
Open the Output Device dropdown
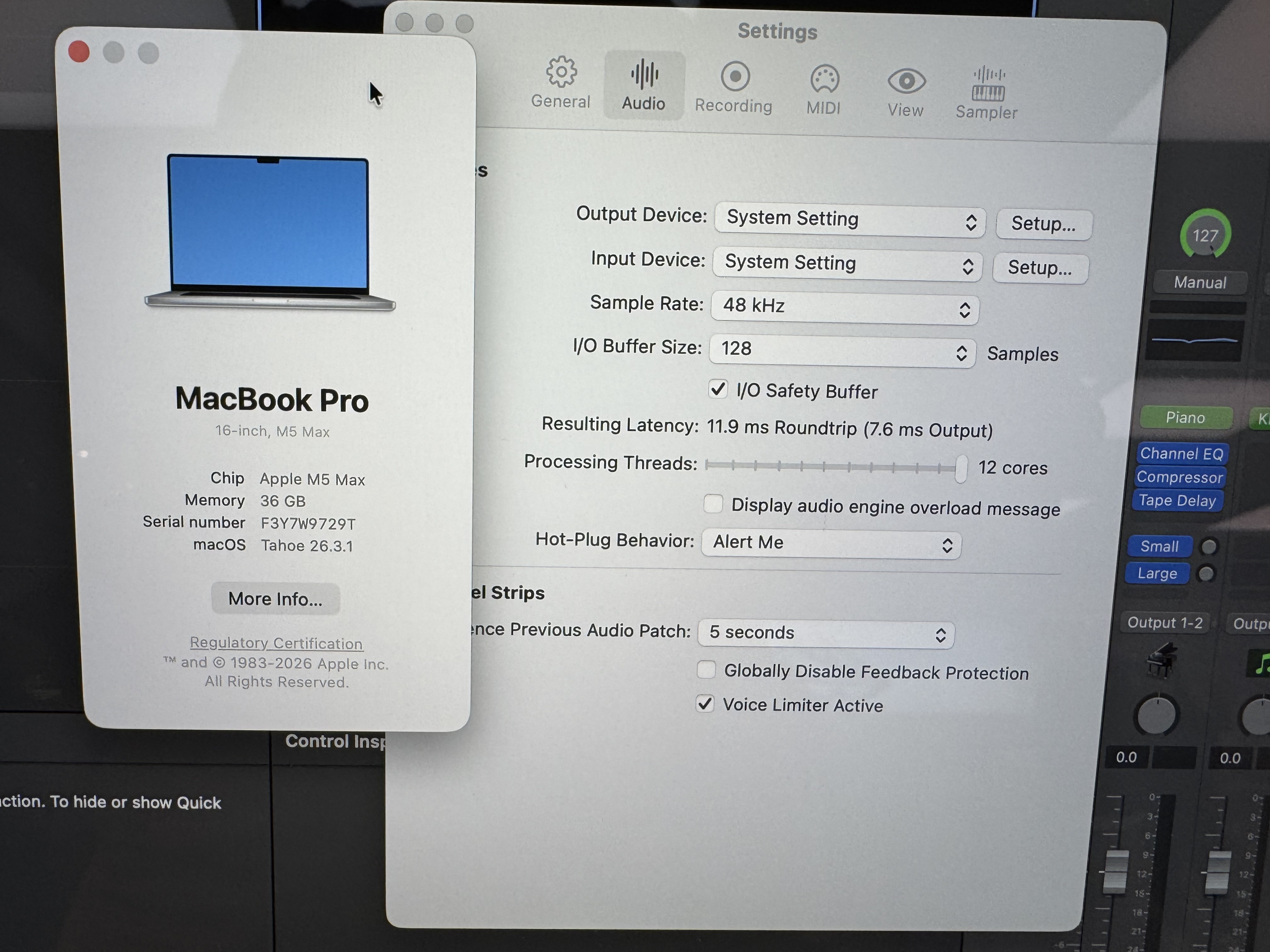[x=850, y=220]
